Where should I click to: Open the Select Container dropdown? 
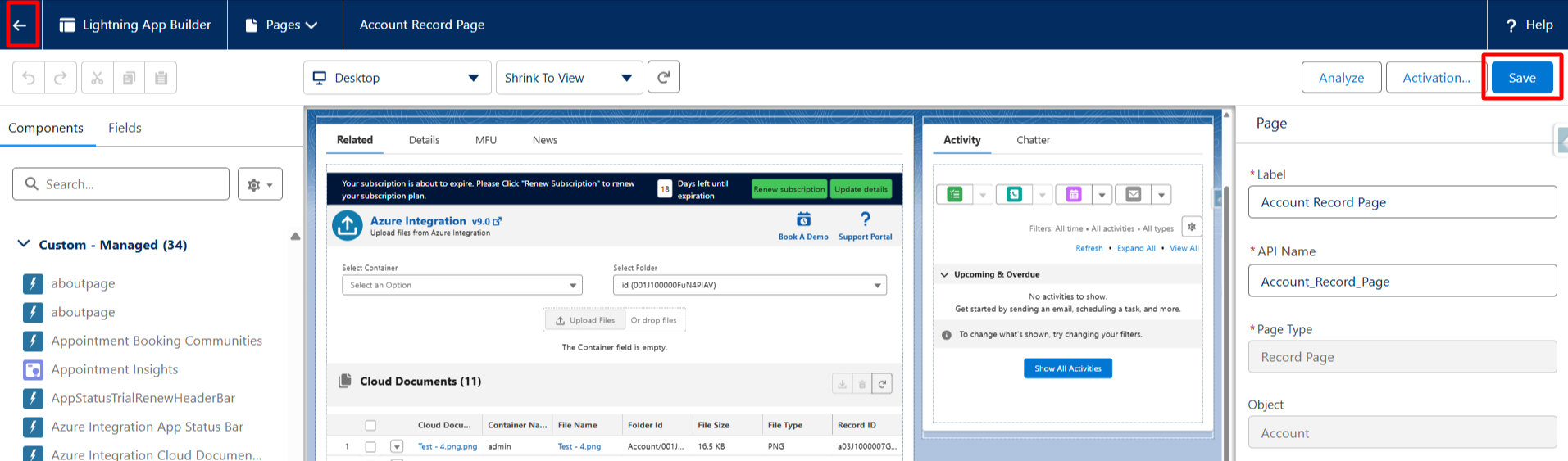click(462, 285)
